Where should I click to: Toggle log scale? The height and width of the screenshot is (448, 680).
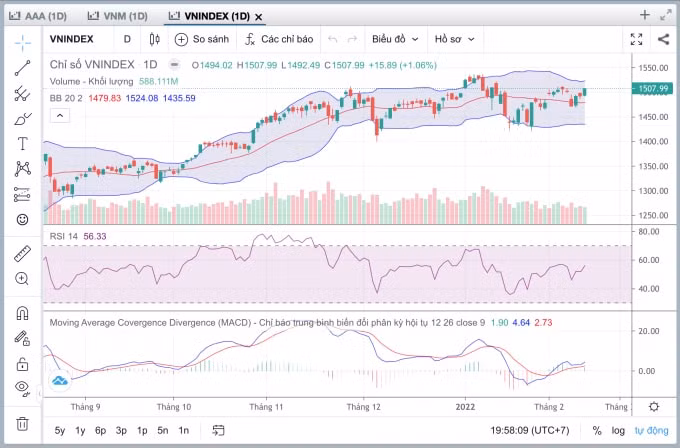point(618,431)
